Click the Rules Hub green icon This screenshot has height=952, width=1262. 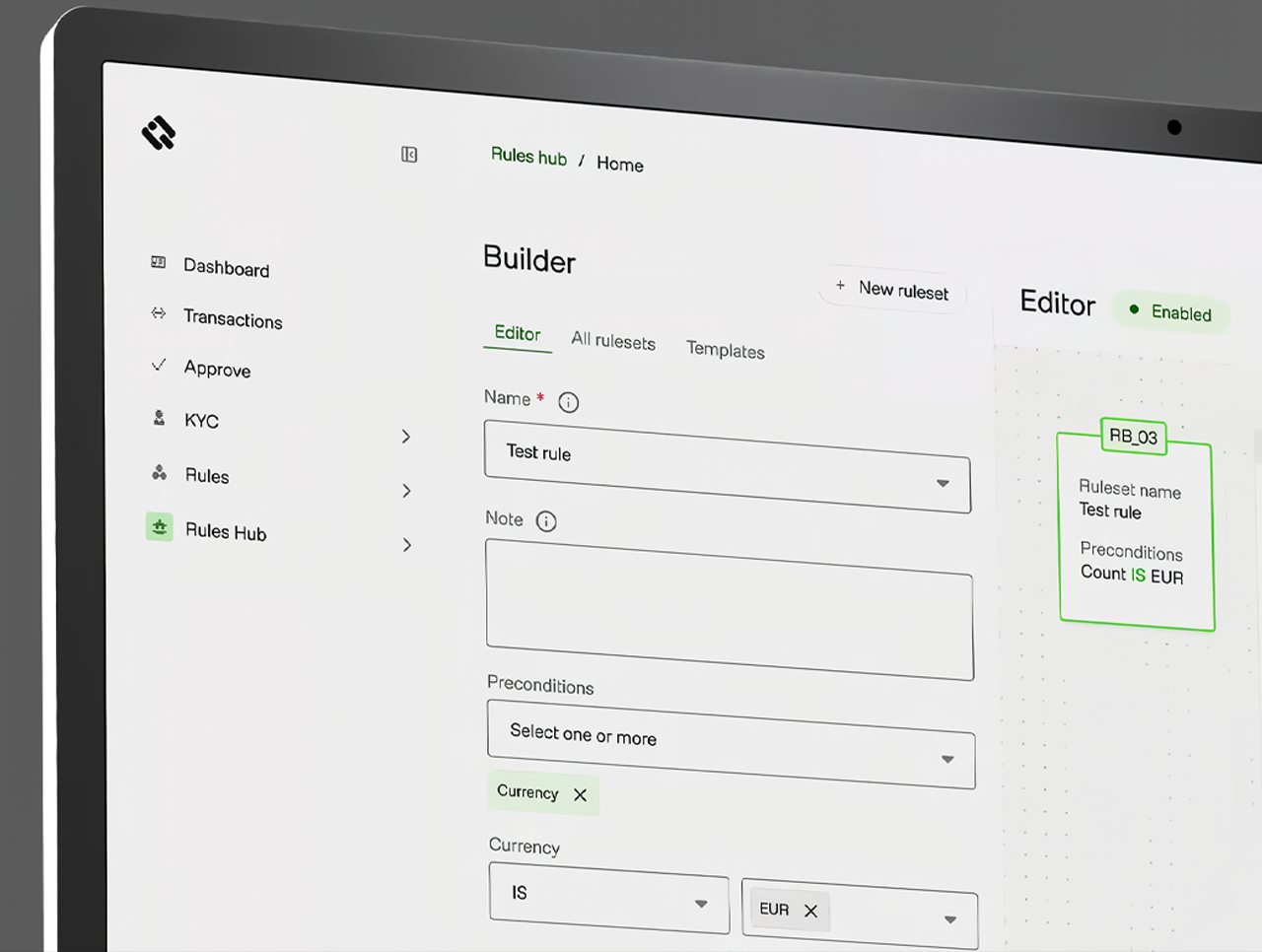(x=160, y=527)
